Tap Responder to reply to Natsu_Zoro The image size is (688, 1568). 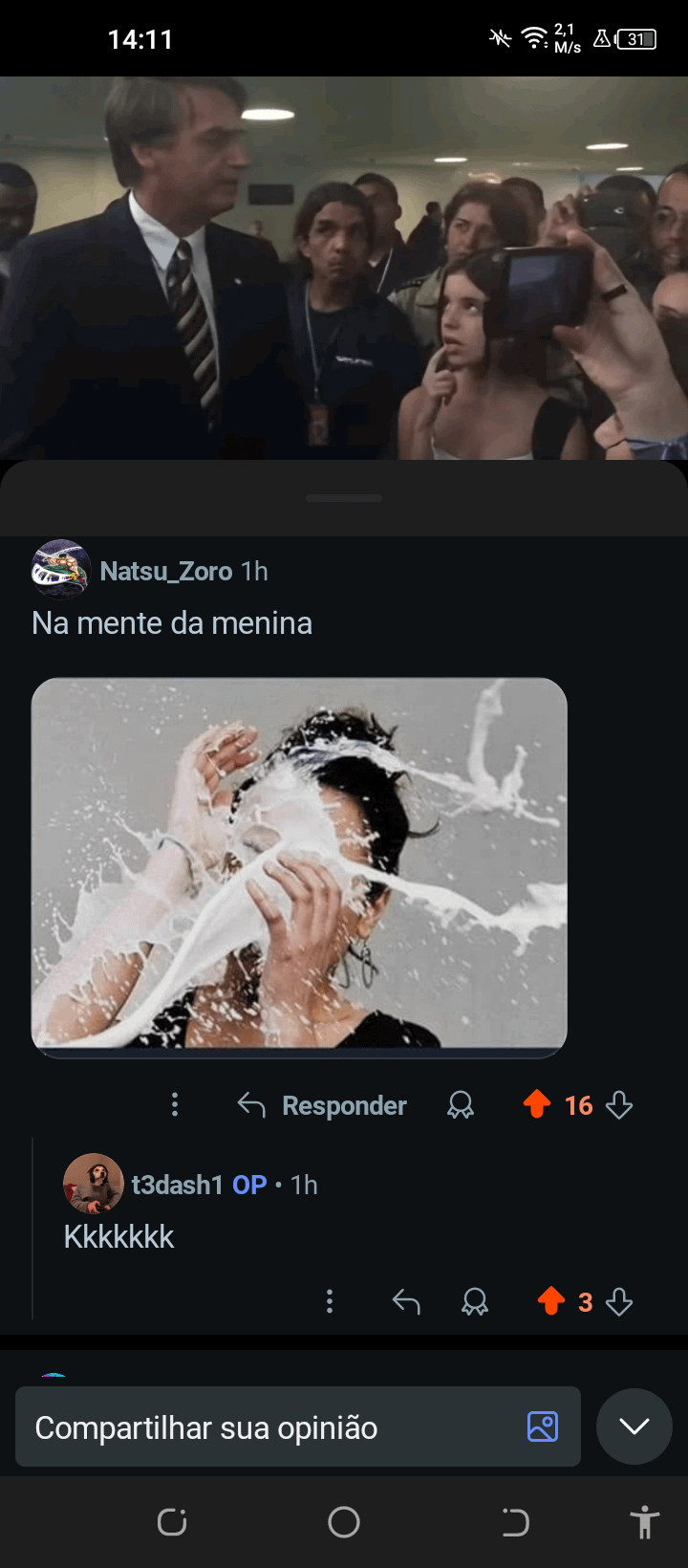click(323, 1105)
